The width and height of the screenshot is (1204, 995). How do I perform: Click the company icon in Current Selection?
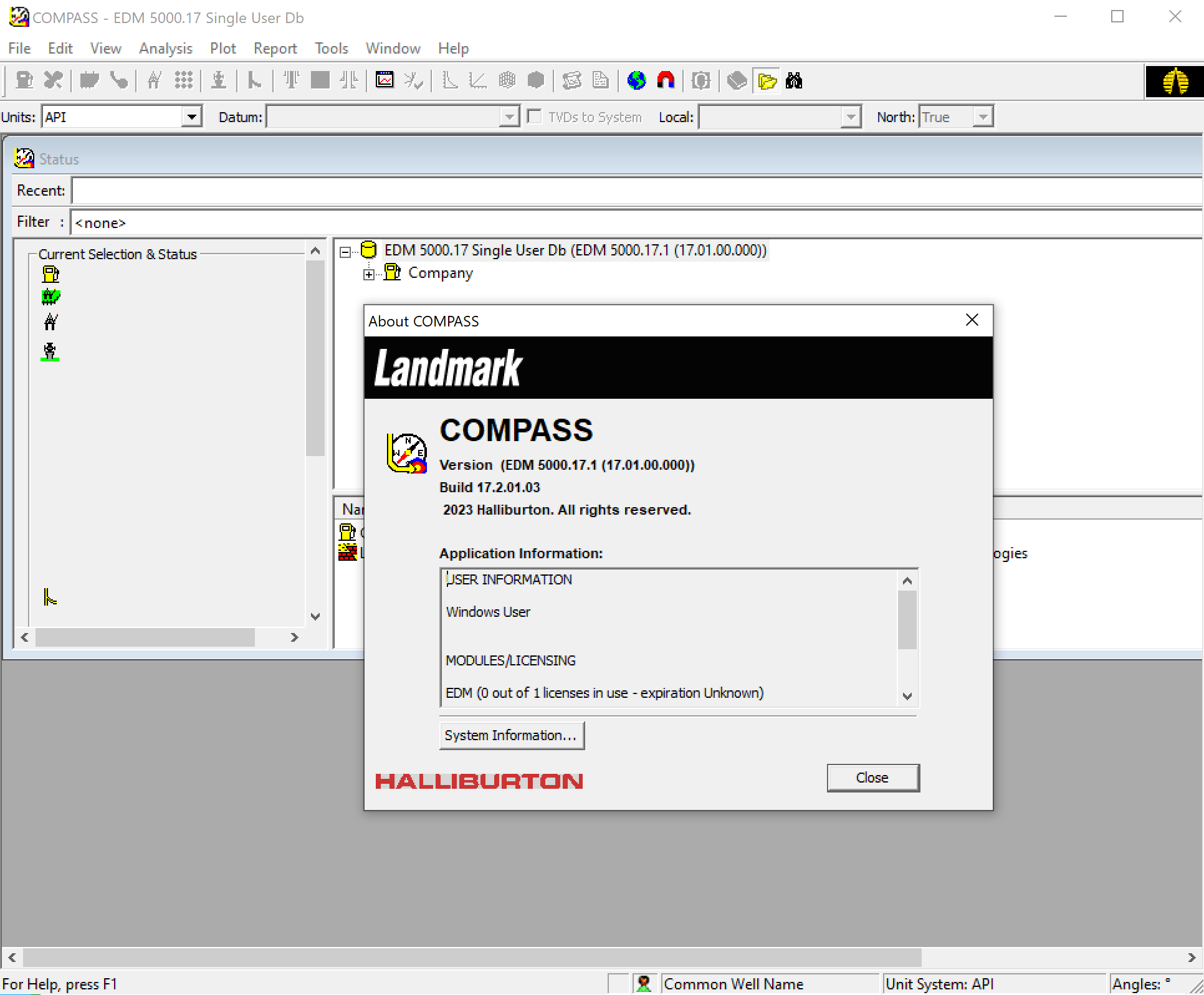[50, 274]
